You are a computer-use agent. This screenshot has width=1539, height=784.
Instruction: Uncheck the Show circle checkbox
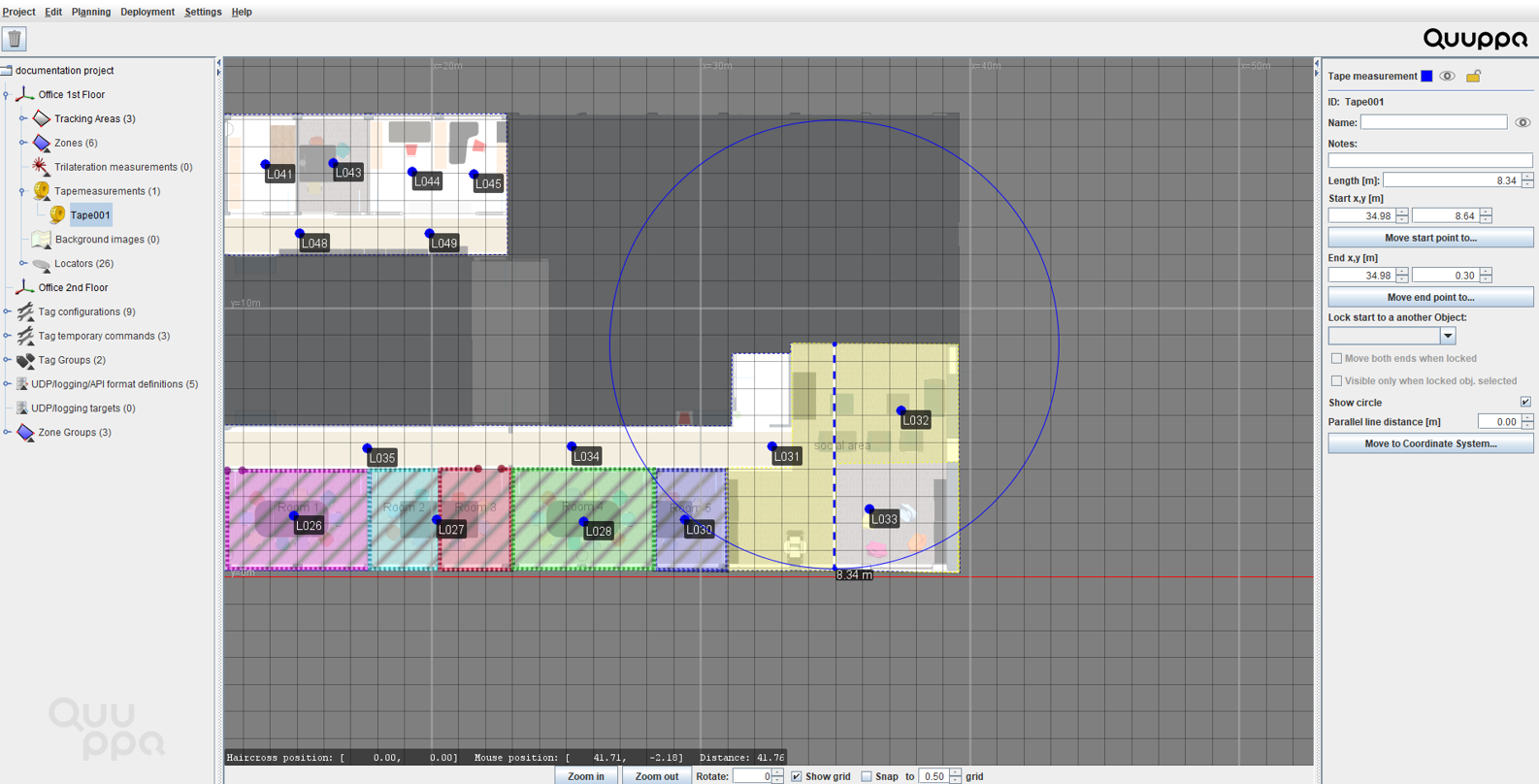tap(1525, 402)
